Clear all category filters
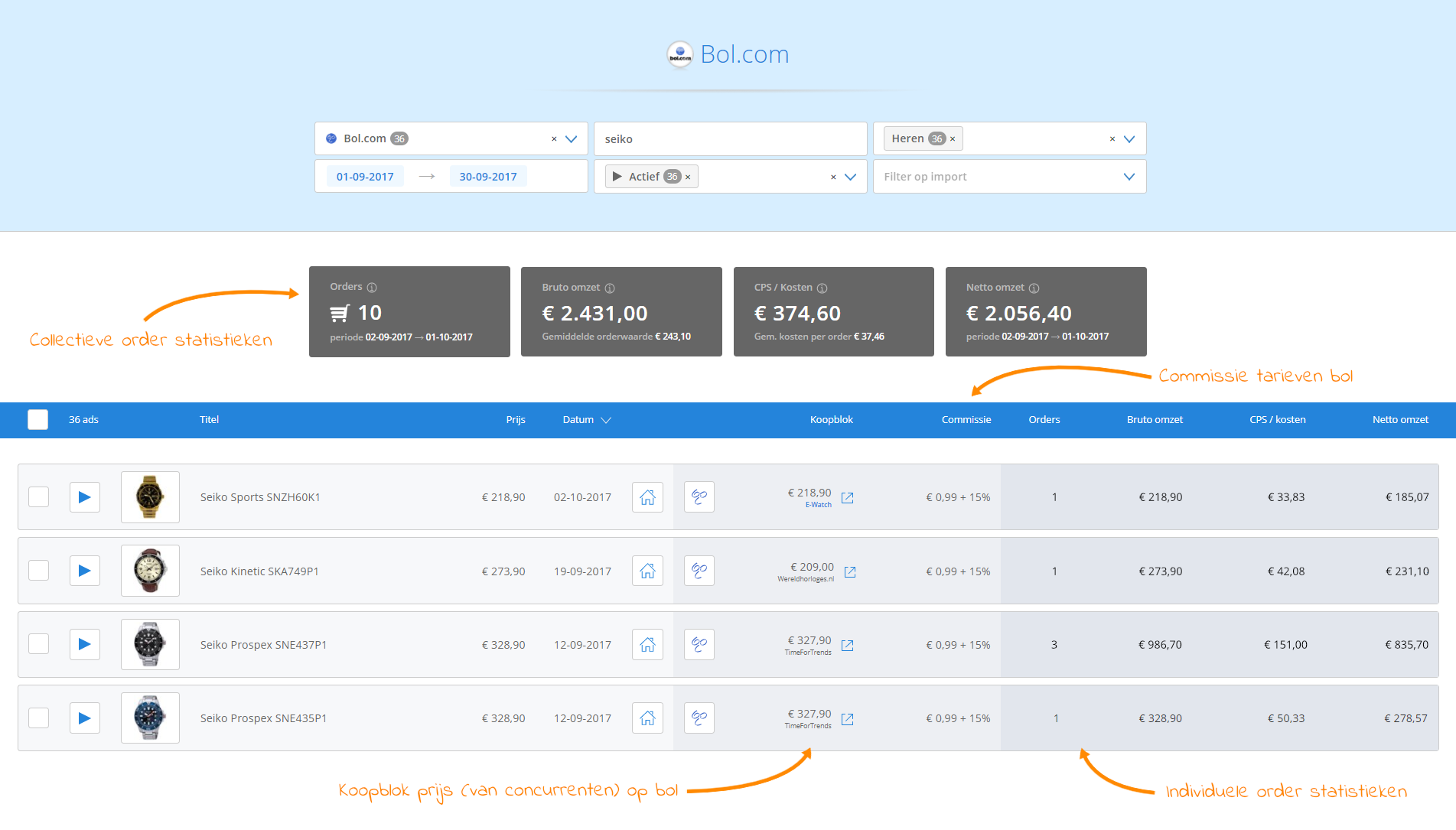This screenshot has width=1456, height=830. click(1112, 139)
